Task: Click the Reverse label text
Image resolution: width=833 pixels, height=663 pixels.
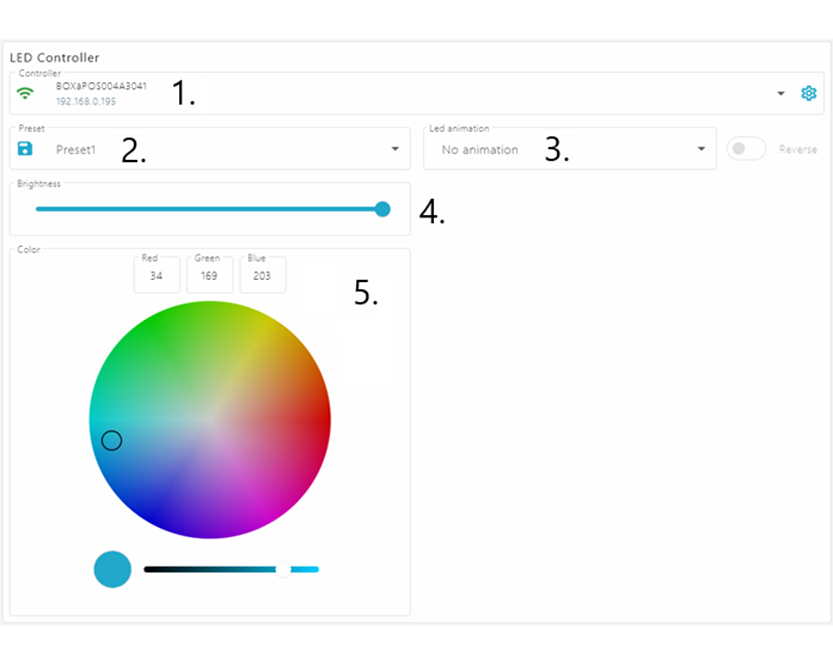Action: pyautogui.click(x=797, y=149)
